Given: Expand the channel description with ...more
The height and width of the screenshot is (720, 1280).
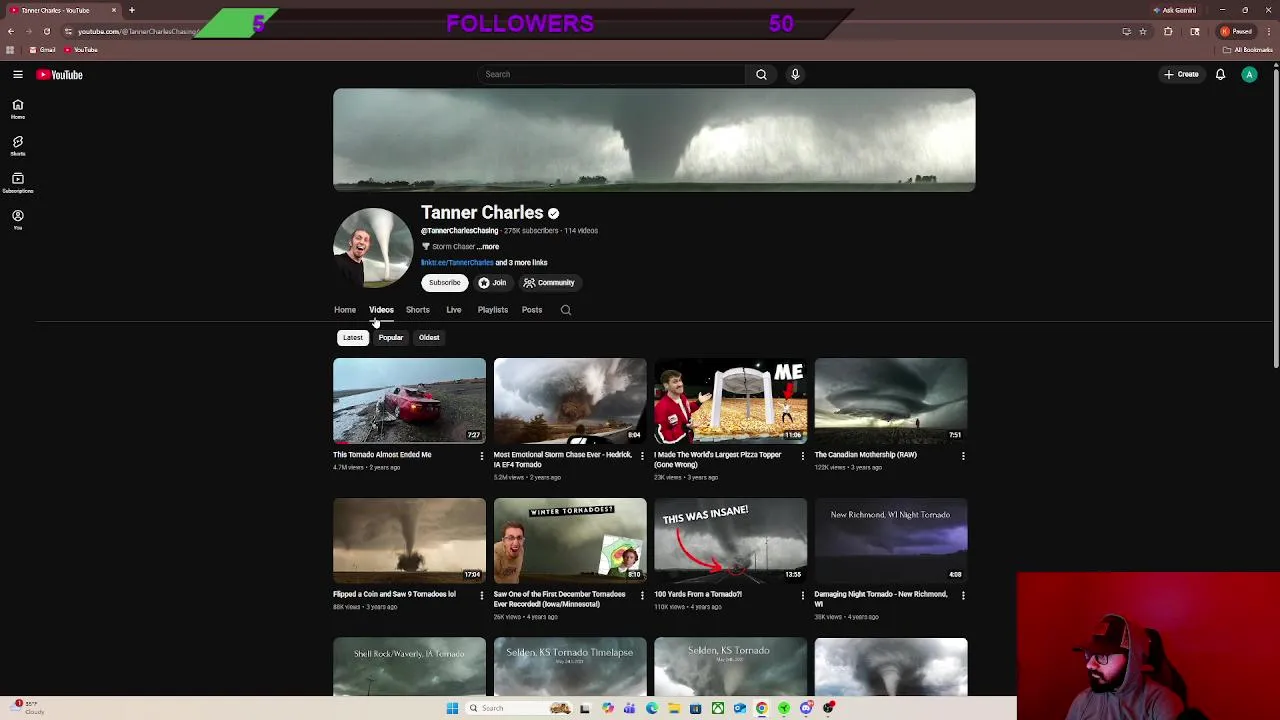Looking at the screenshot, I should [x=488, y=247].
